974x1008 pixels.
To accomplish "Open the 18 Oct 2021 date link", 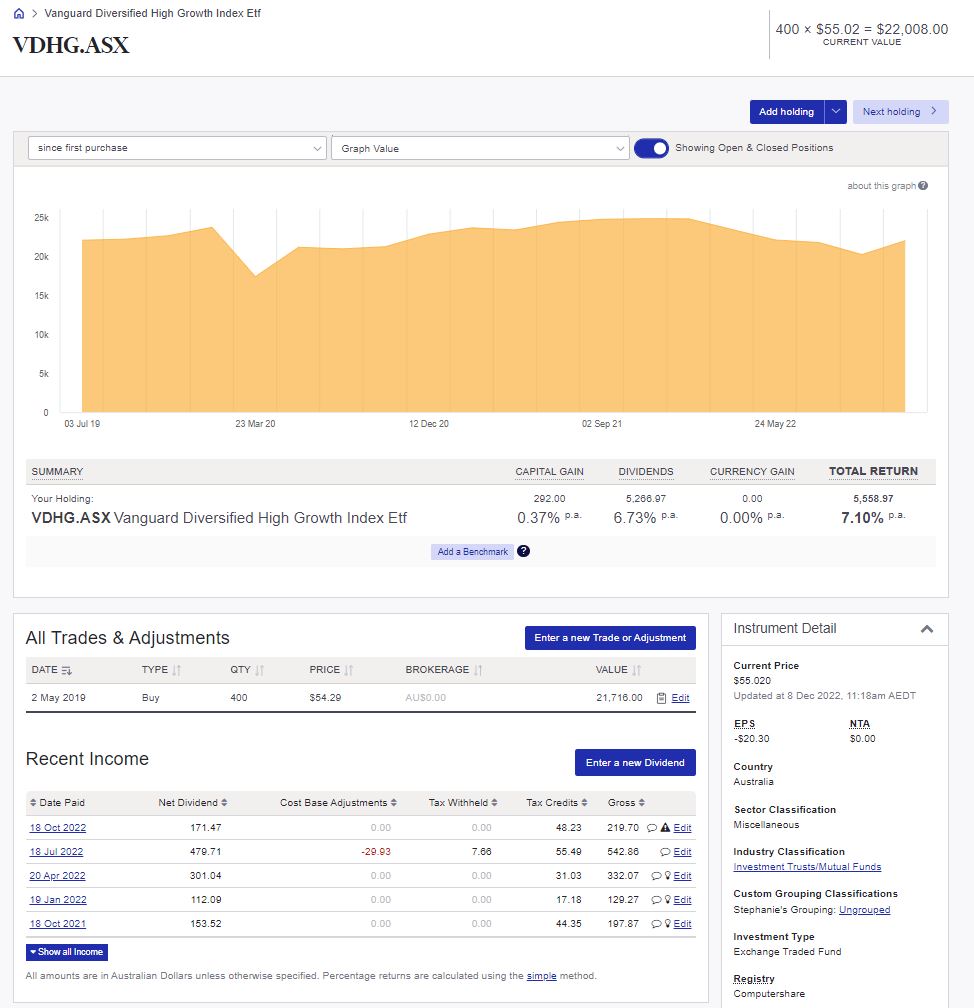I will pos(58,924).
